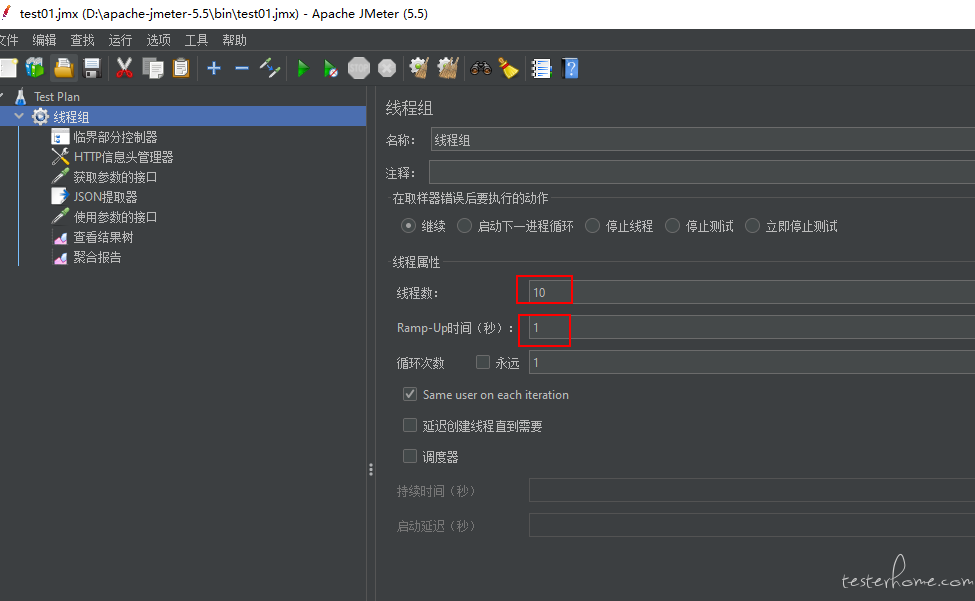Enable 延迟创建线程直到需要 checkbox
Viewport: 975px width, 601px height.
pos(410,425)
